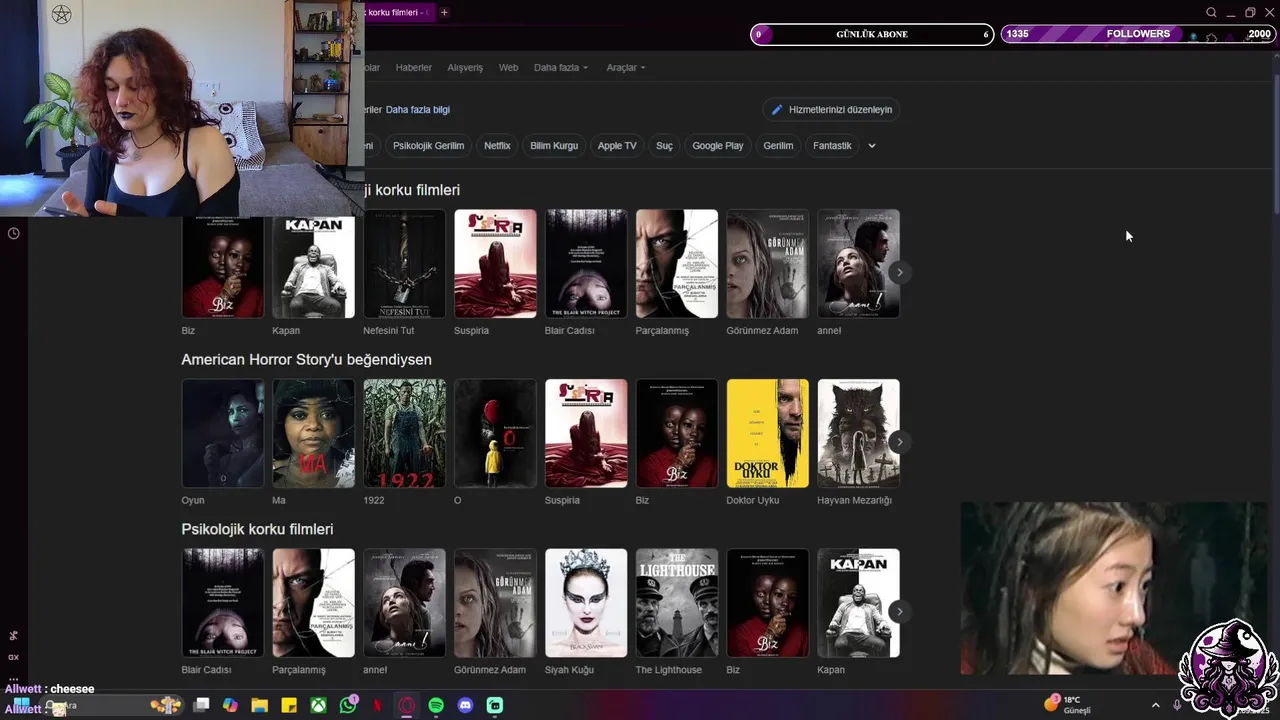
Task: Launch the Xbox app from taskbar
Action: click(x=318, y=705)
